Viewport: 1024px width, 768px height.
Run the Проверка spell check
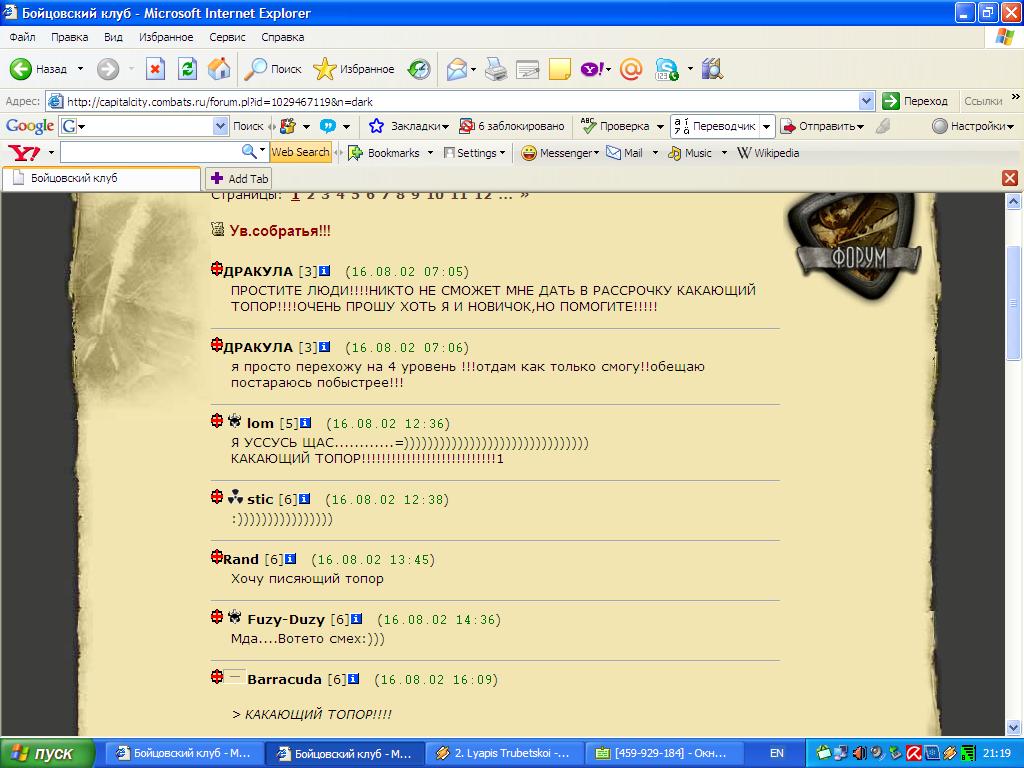615,126
